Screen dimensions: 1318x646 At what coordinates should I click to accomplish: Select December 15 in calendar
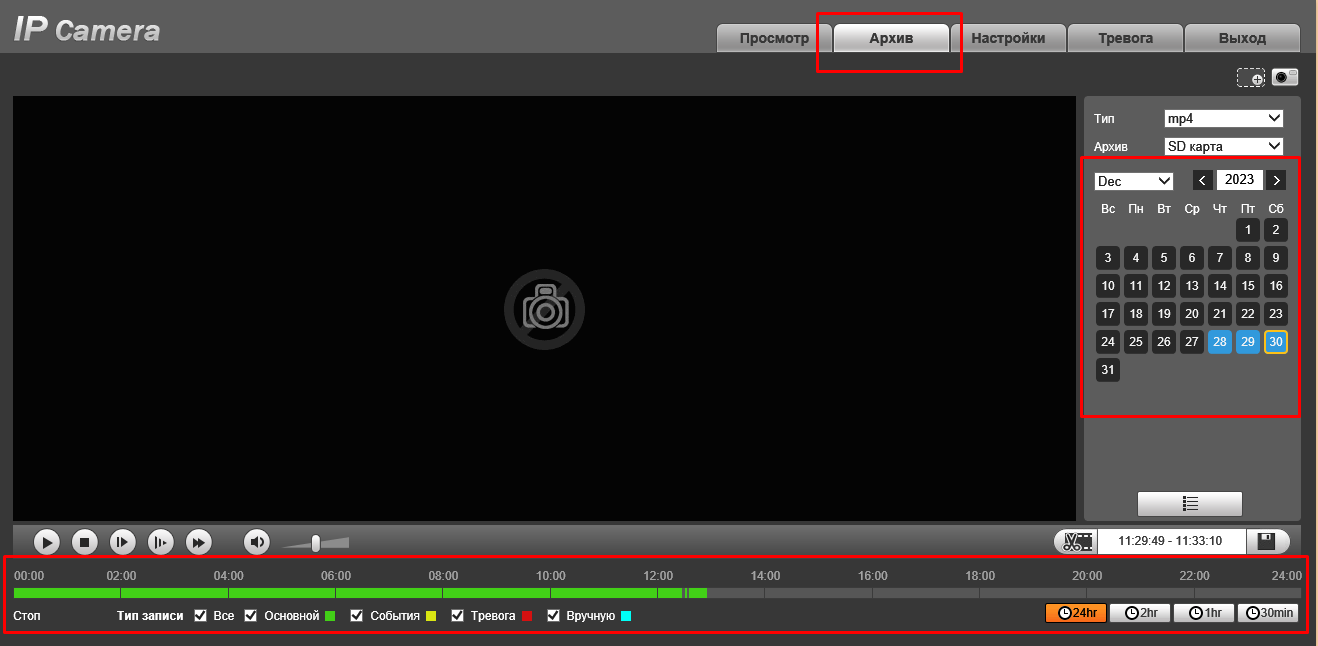(1248, 286)
